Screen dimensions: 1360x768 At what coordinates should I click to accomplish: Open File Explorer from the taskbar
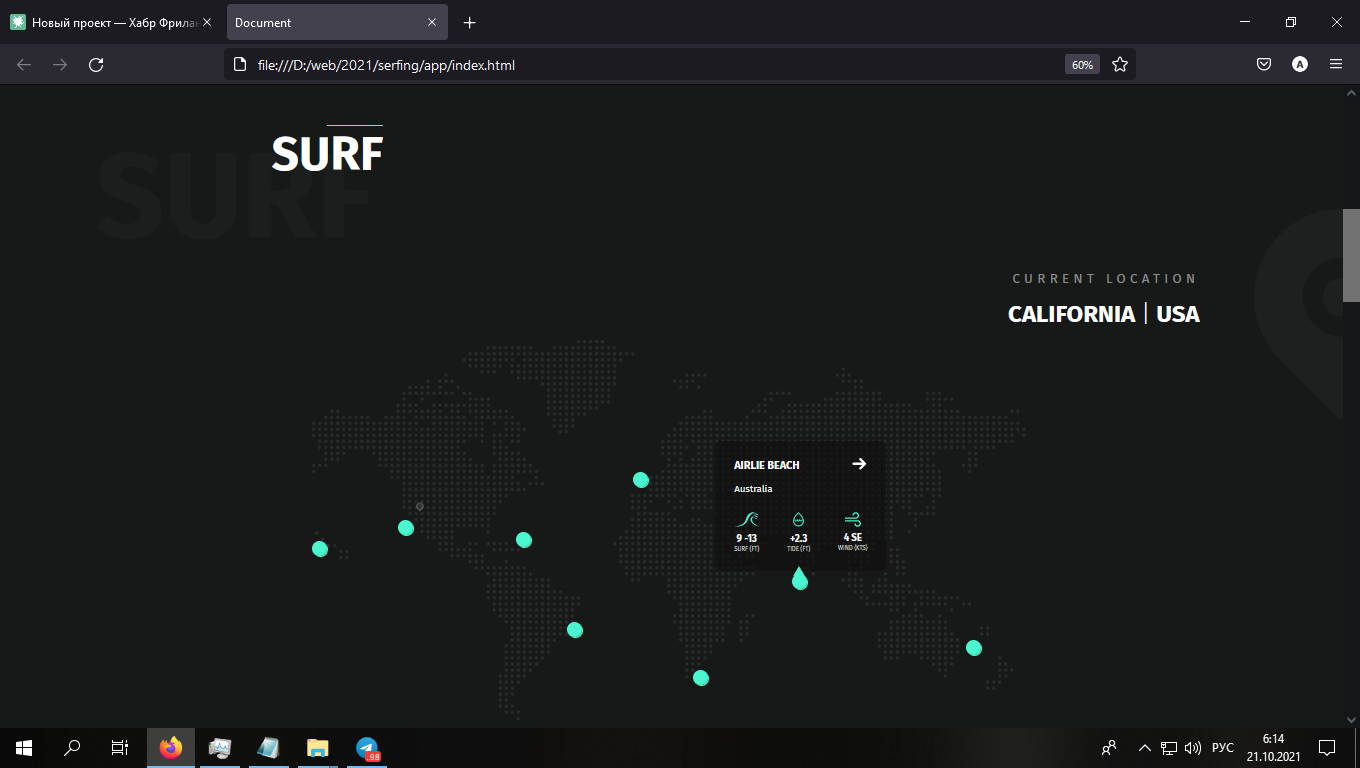point(317,747)
